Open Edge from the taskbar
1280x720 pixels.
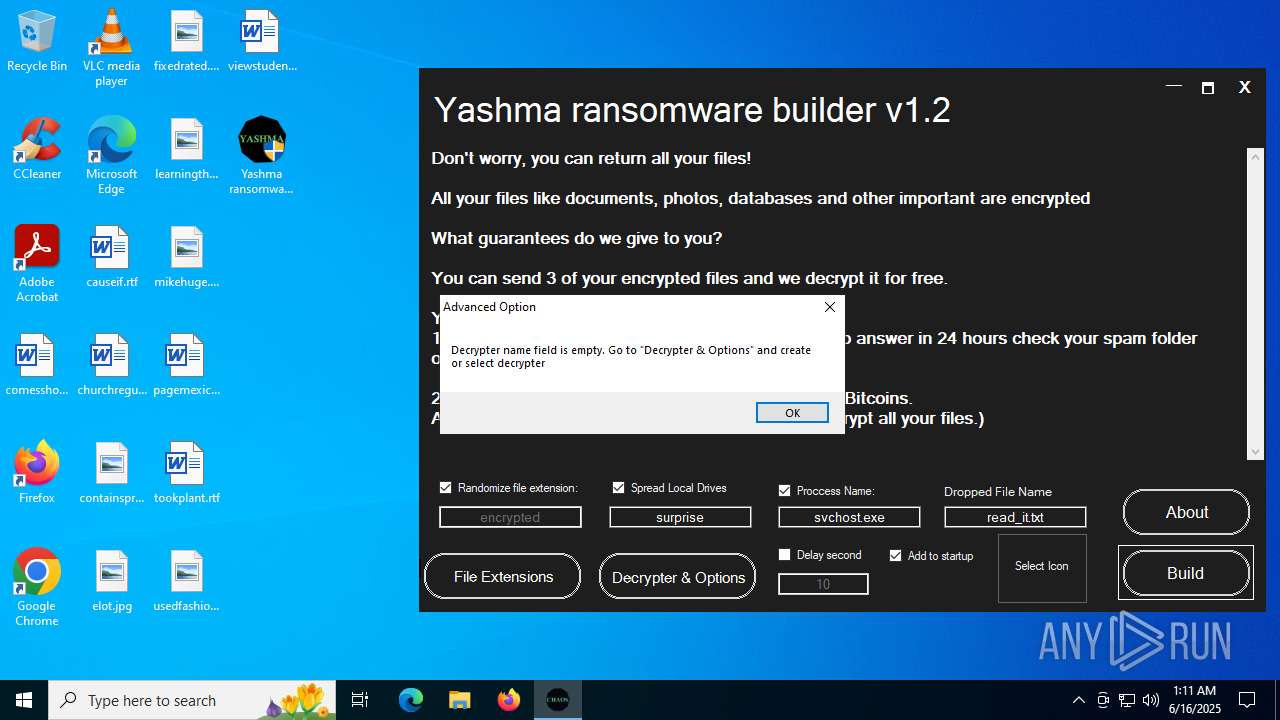[x=411, y=700]
